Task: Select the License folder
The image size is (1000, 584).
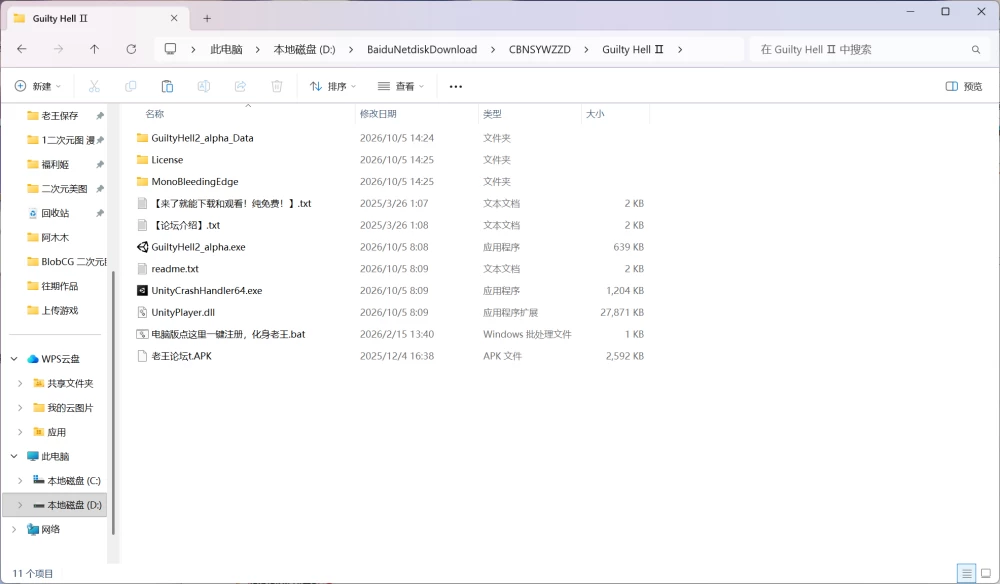Action: 167,160
